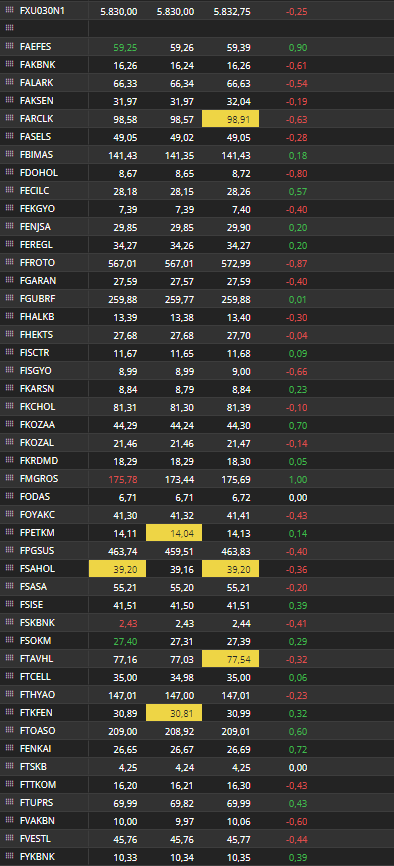Select the grid icon on the FGARAN row

tap(9, 281)
